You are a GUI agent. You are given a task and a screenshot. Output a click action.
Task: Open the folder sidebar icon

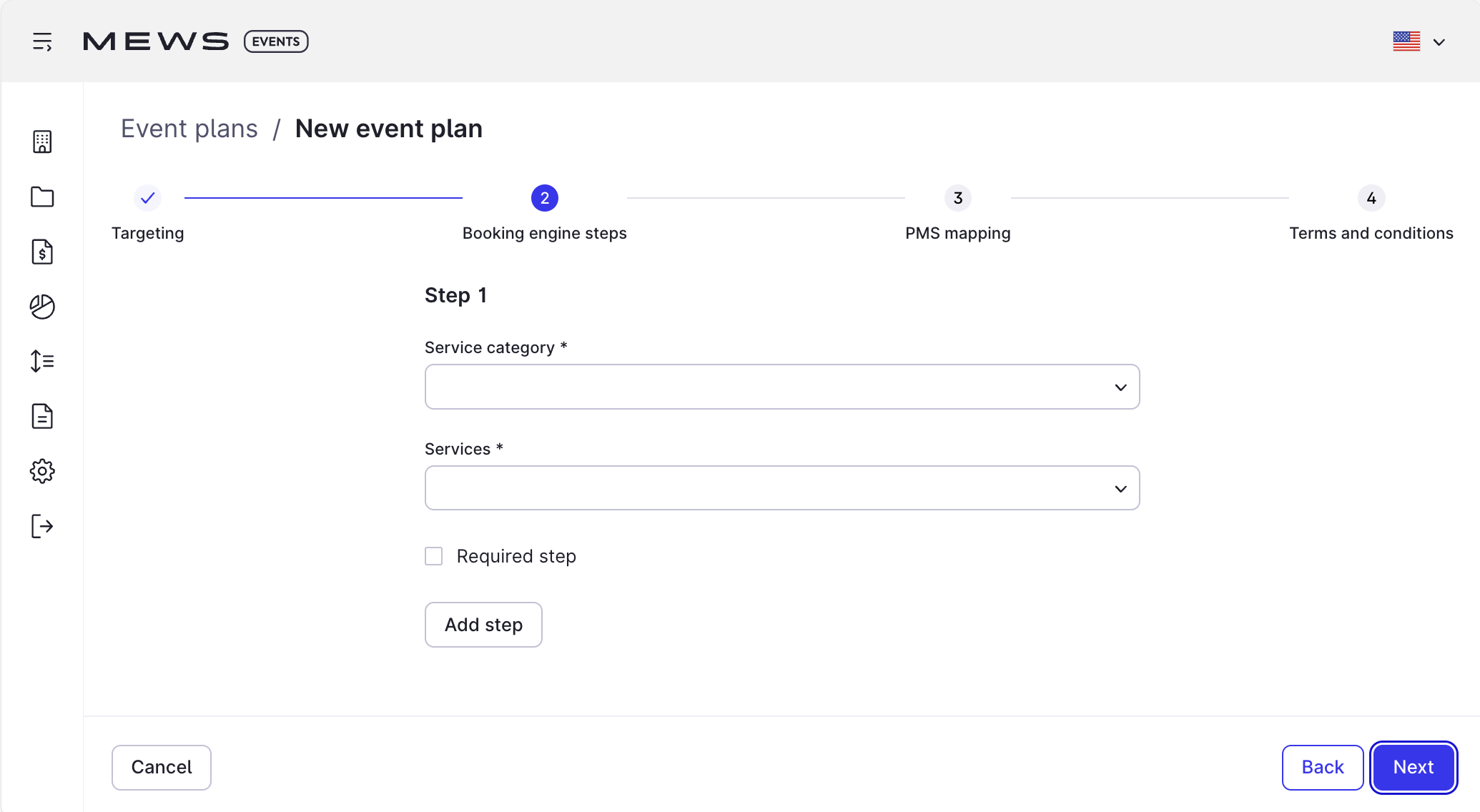42,197
